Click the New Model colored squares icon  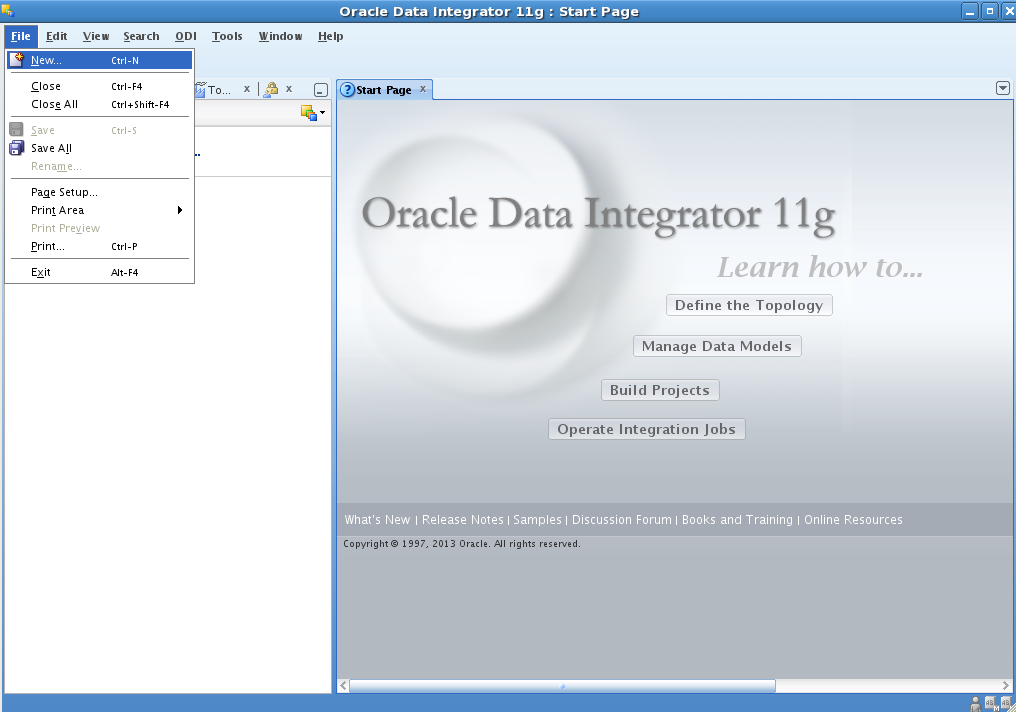(x=308, y=112)
